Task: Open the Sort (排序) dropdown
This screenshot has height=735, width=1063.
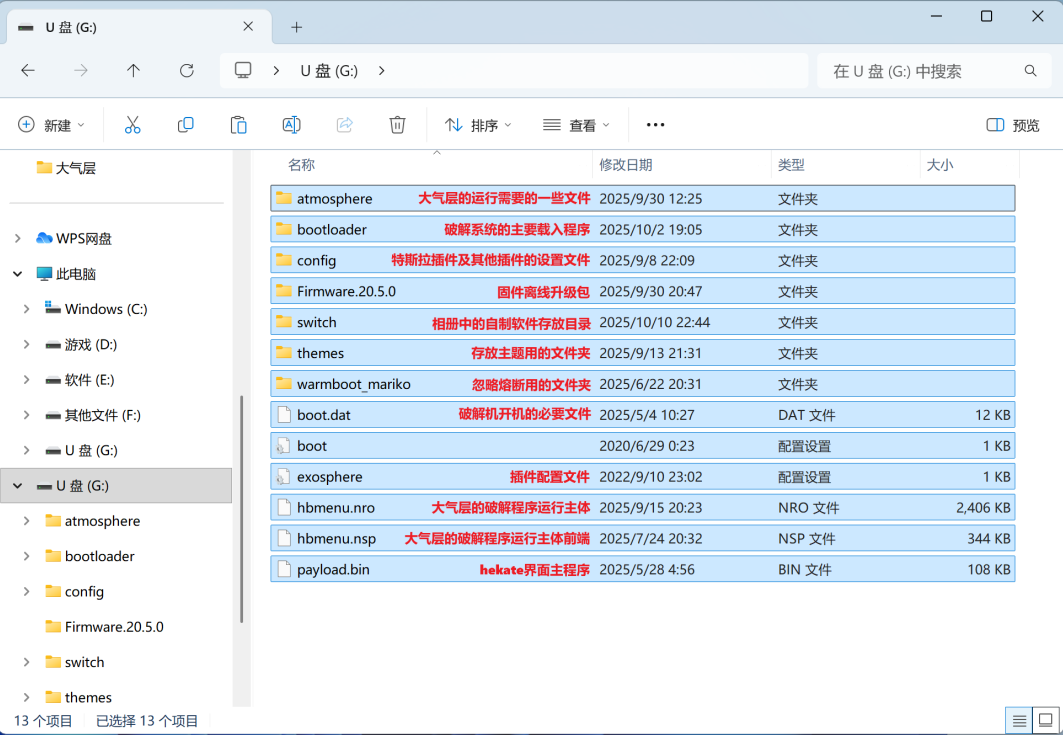Action: (478, 125)
